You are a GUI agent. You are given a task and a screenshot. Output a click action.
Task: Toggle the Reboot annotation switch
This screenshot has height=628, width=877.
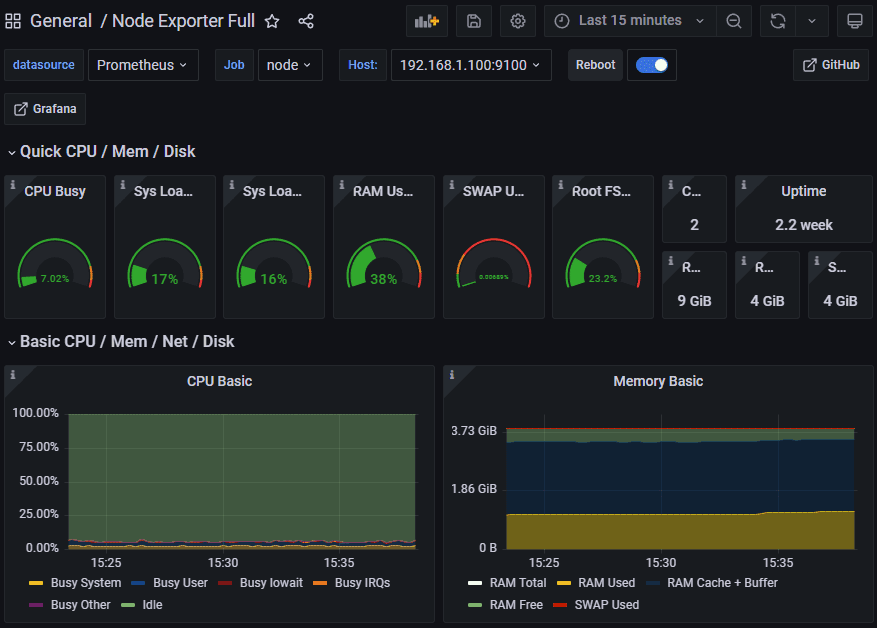(x=652, y=65)
